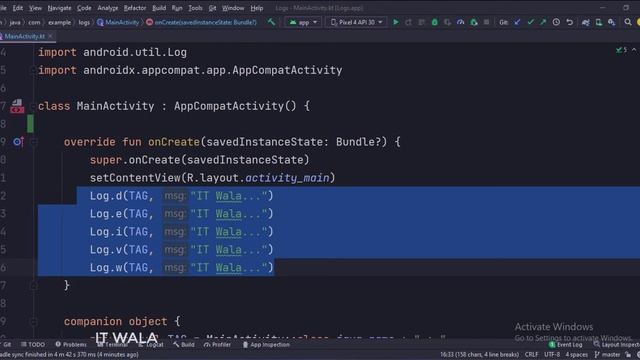640x360 pixels.
Task: Click the example breadcrumb folder
Action: [60, 22]
